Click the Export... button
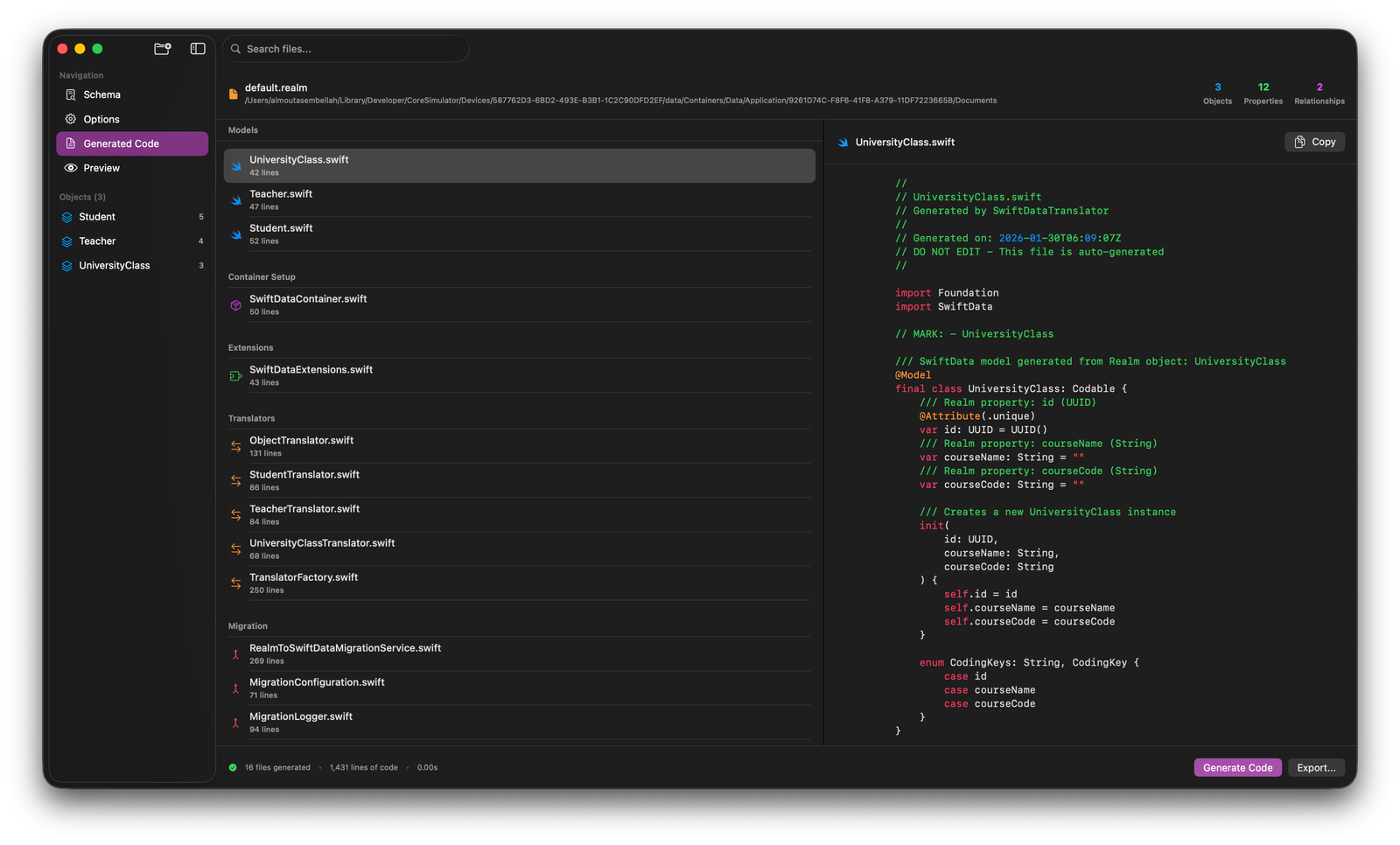The width and height of the screenshot is (1400, 845). (x=1316, y=767)
